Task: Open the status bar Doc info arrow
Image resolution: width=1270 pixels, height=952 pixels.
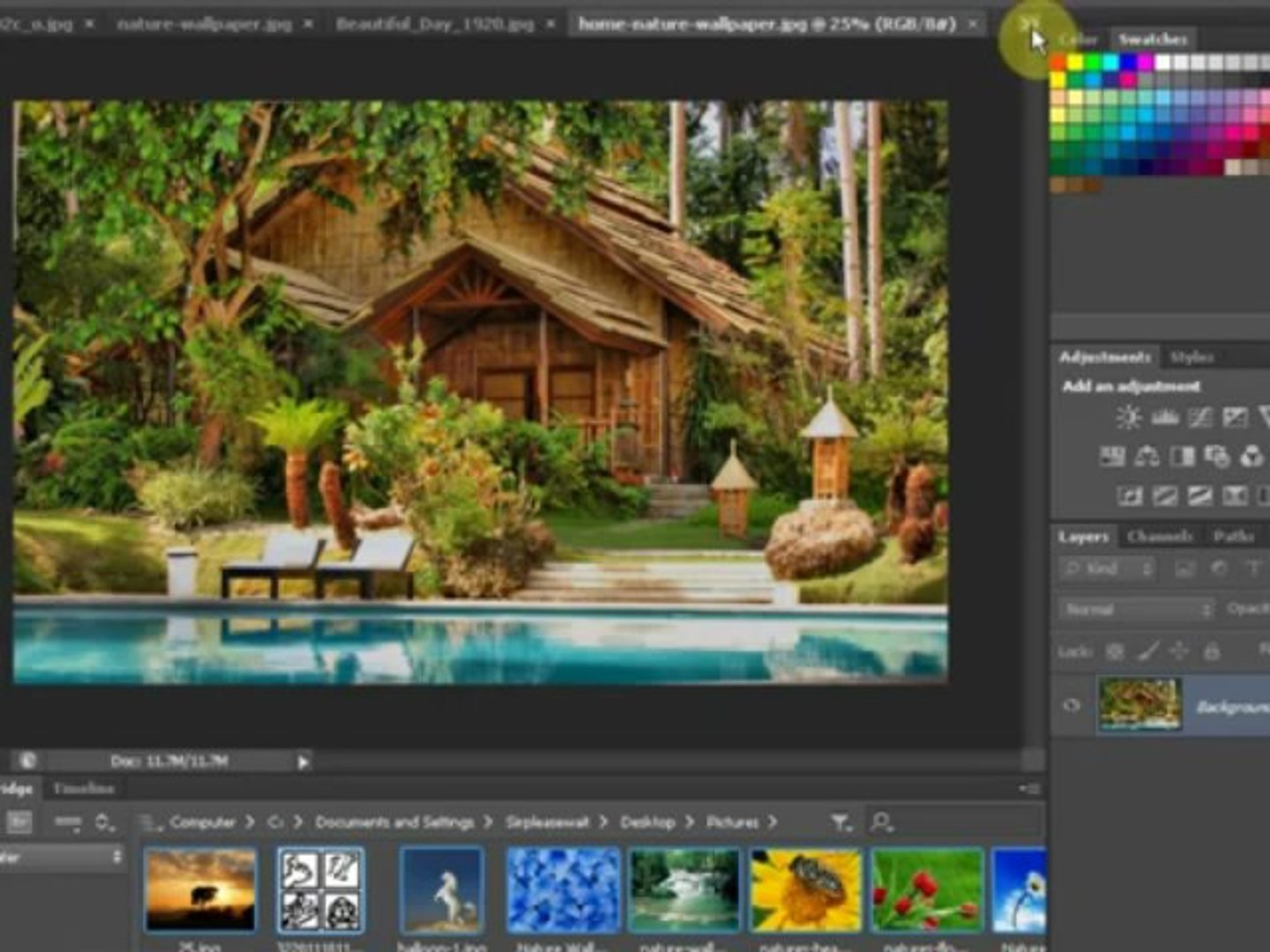Action: pyautogui.click(x=303, y=761)
